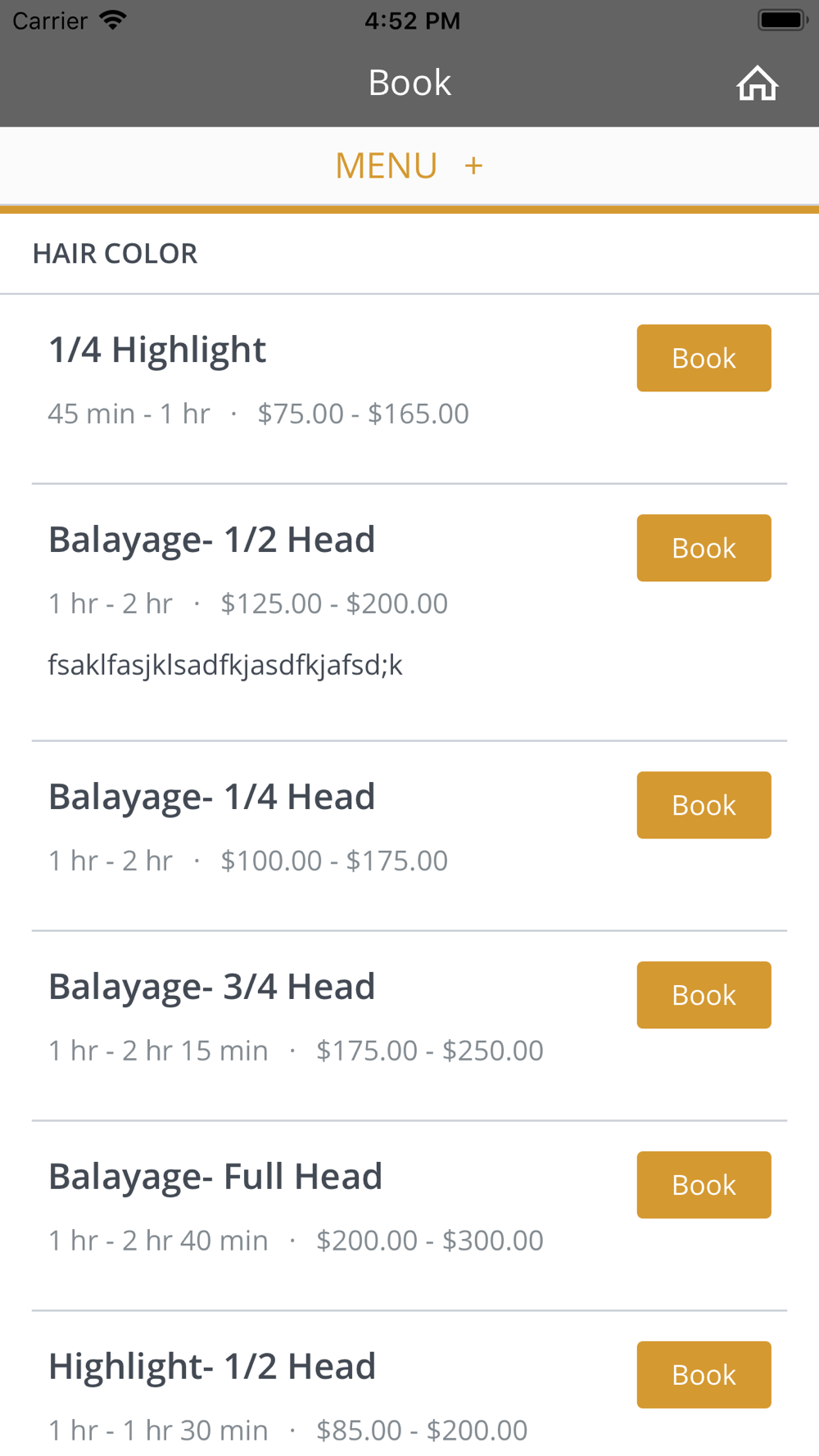This screenshot has height=1456, width=819.
Task: Select the Balayage- 3/4 Head title
Action: pyautogui.click(x=211, y=987)
